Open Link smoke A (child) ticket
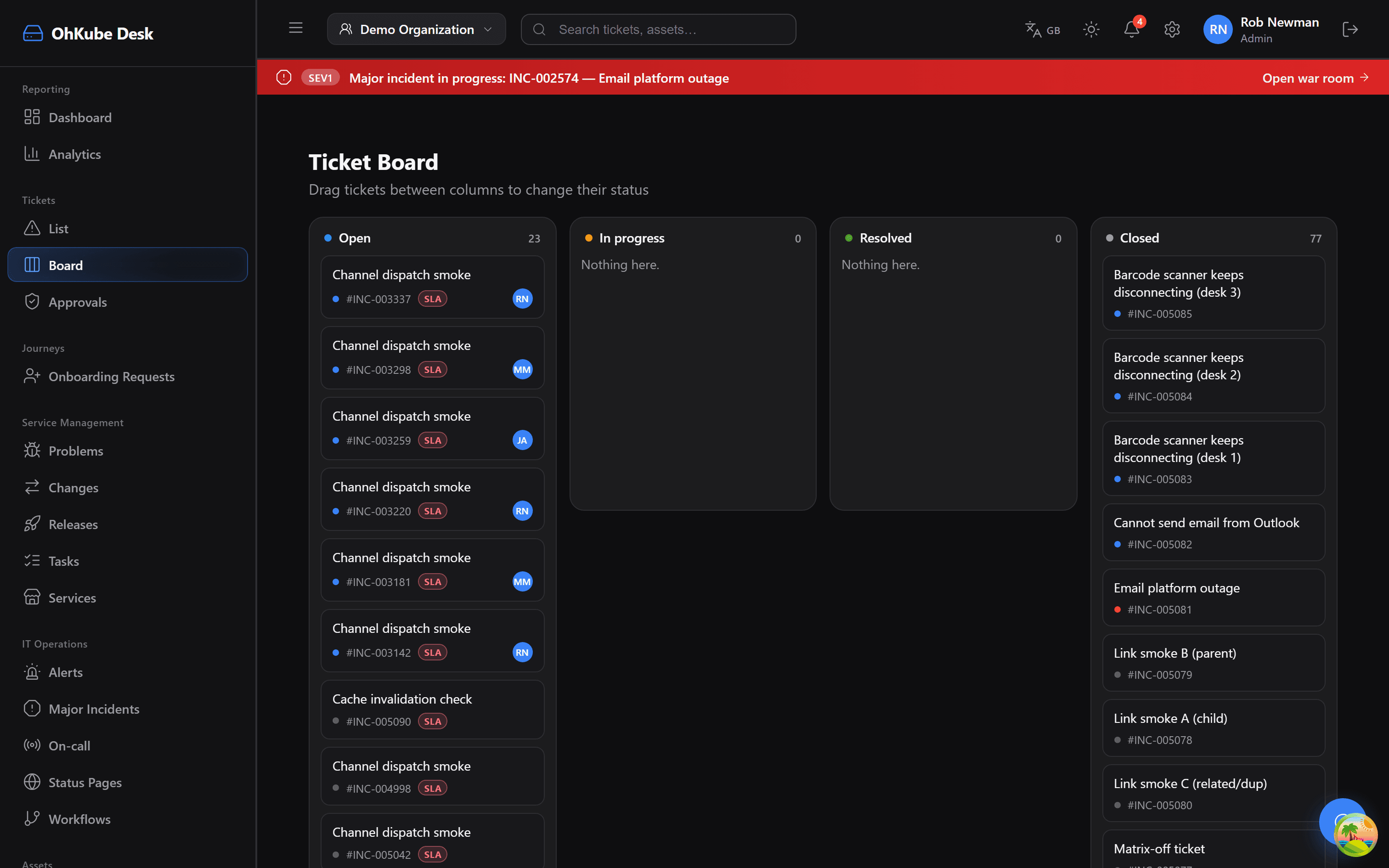 click(1214, 728)
